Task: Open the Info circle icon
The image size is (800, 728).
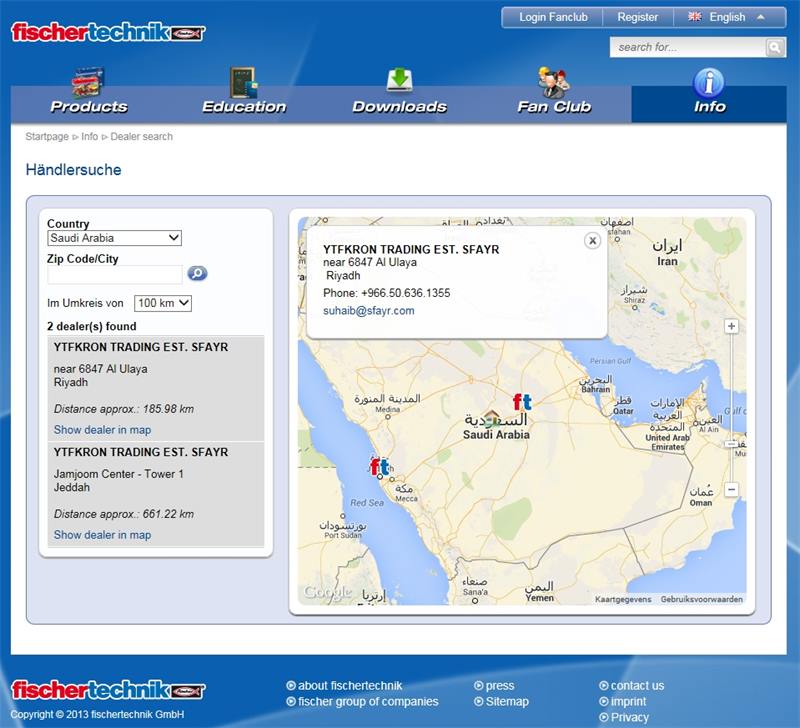Action: point(709,83)
